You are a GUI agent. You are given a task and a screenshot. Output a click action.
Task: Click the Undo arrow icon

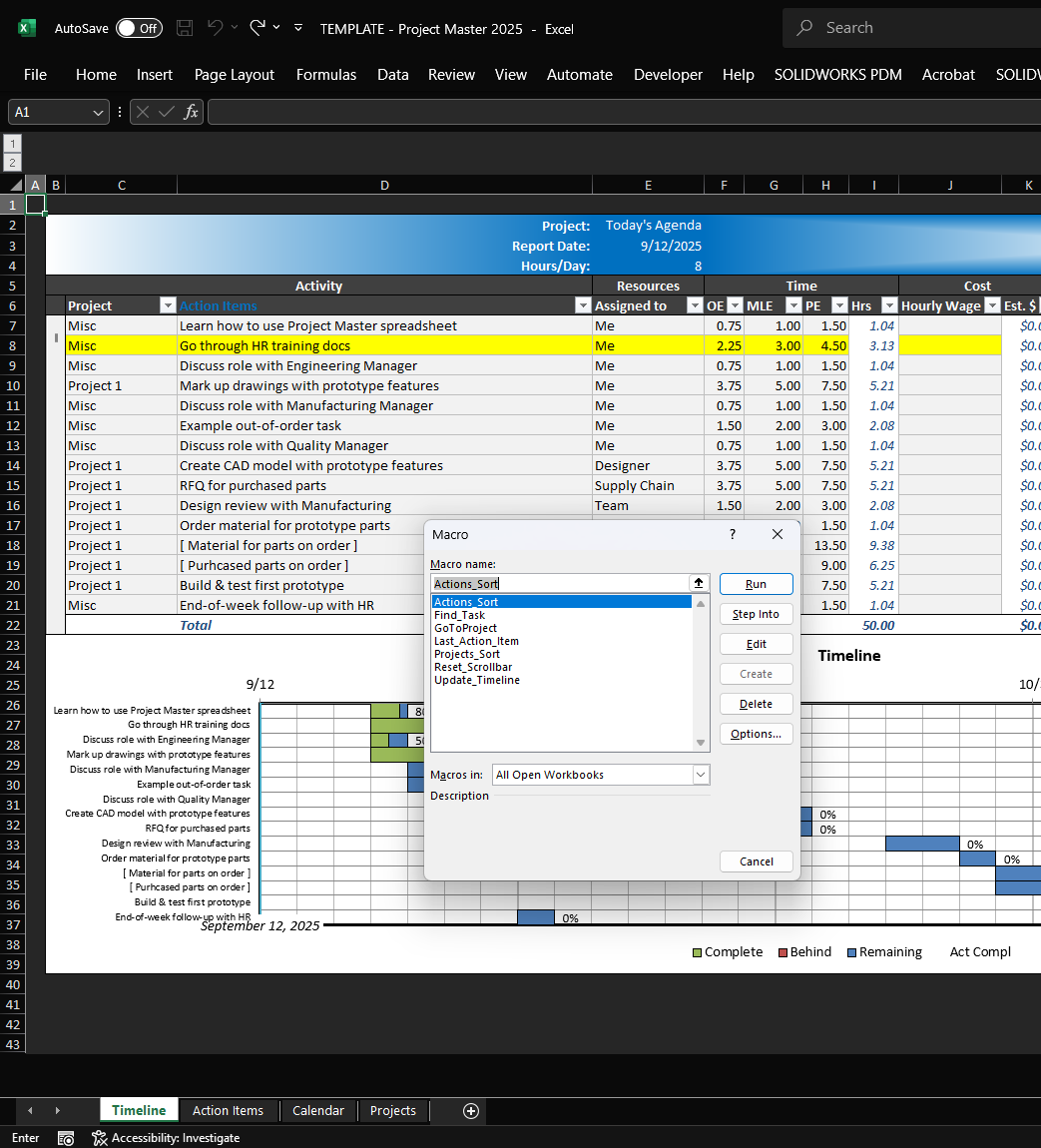pyautogui.click(x=216, y=28)
